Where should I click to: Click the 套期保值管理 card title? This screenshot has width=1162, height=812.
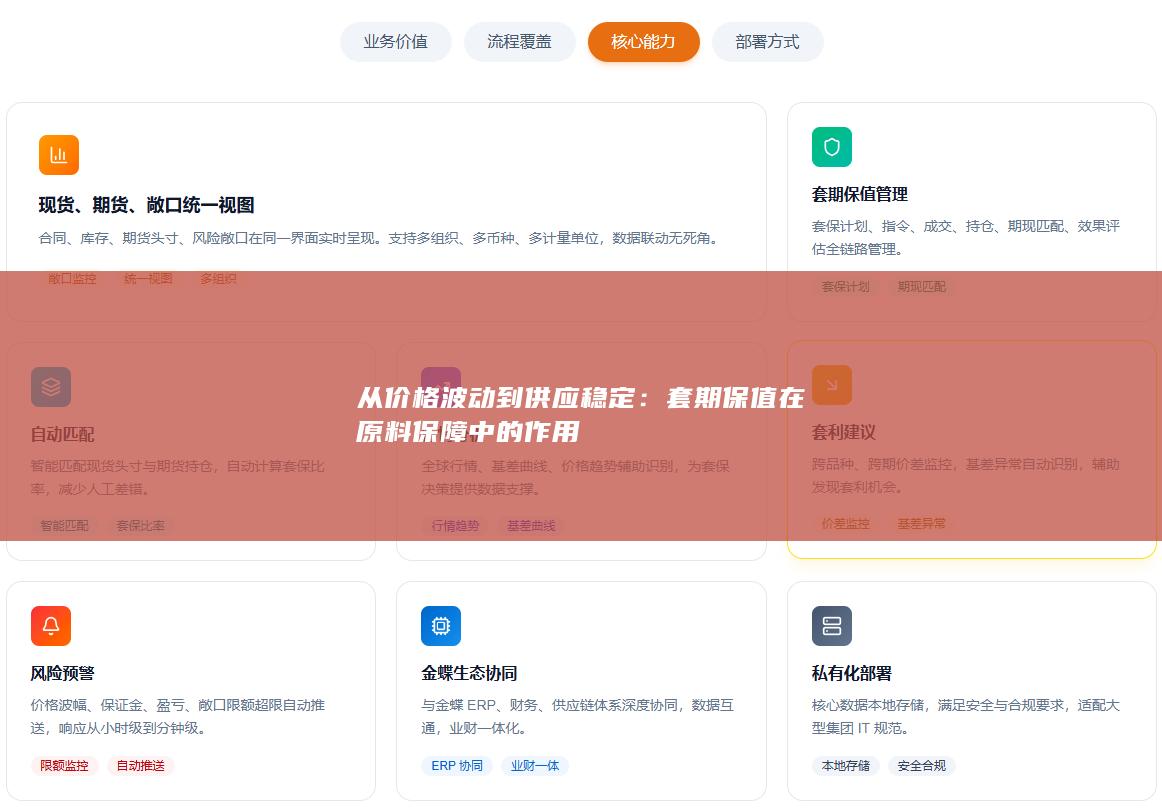tap(860, 194)
